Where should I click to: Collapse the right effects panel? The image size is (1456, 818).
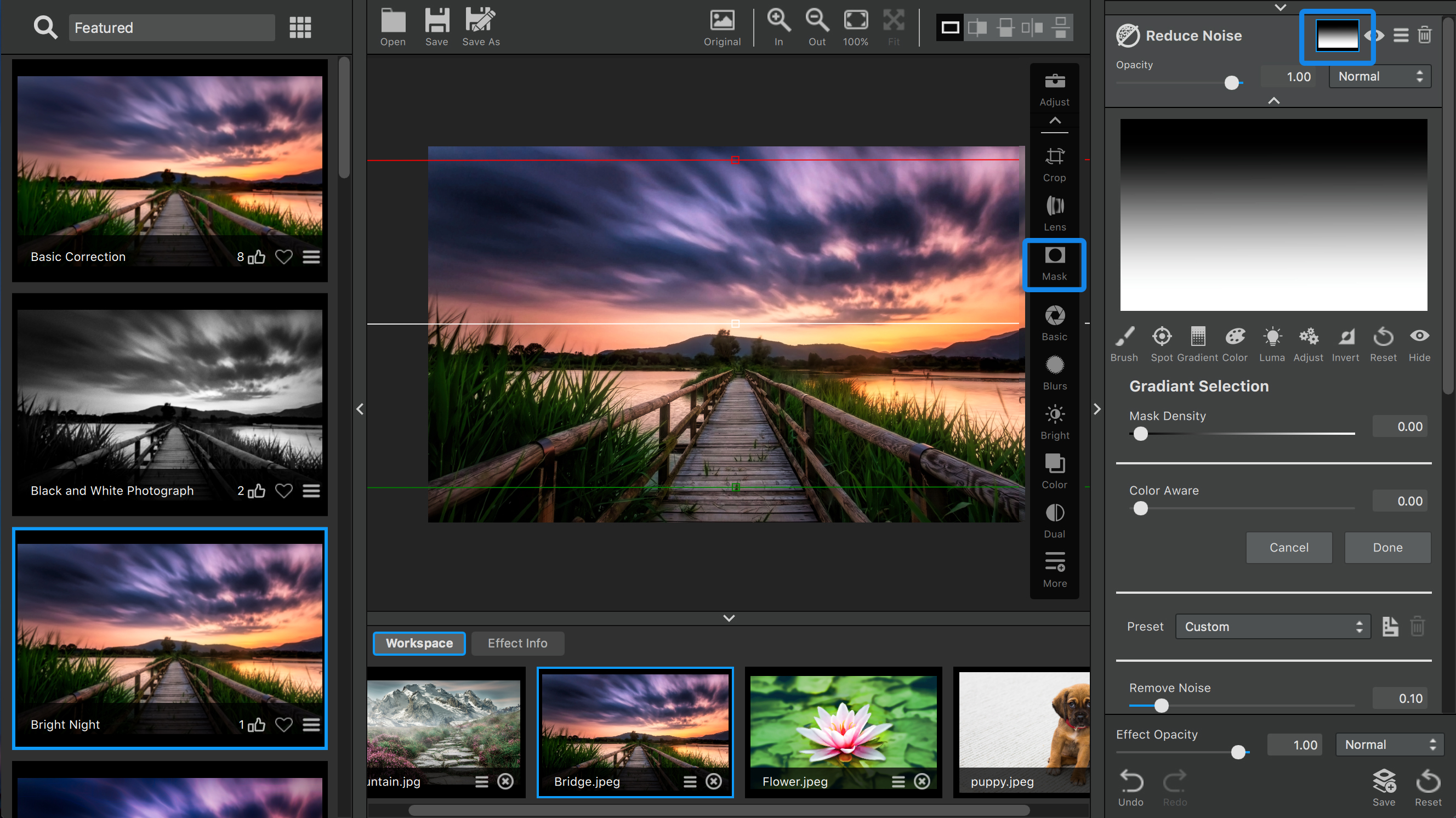click(x=1097, y=408)
